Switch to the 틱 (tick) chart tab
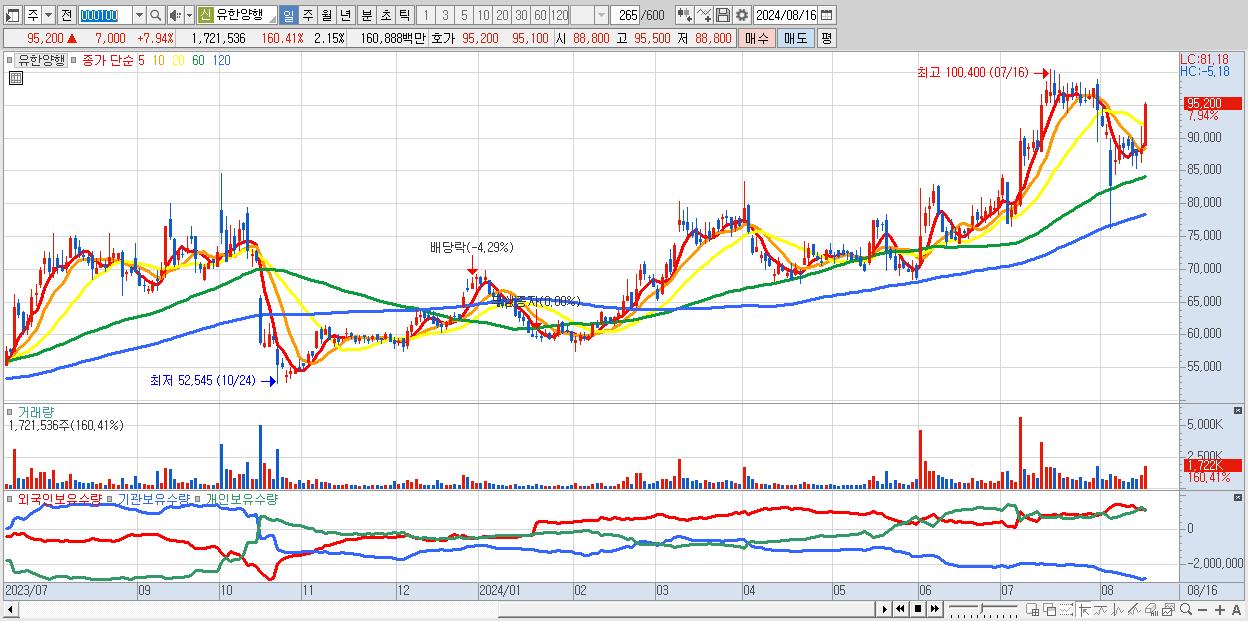1248x621 pixels. 404,15
